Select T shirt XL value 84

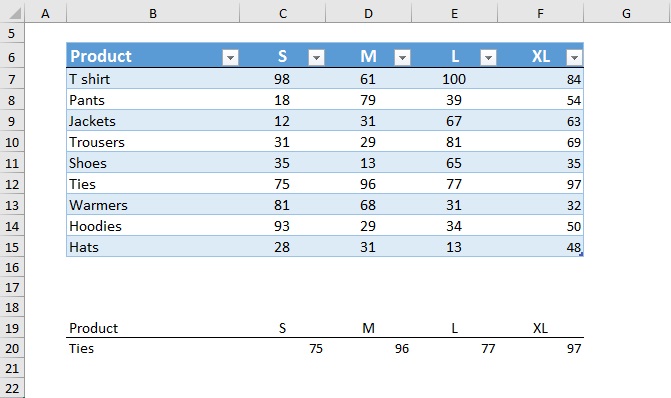point(540,79)
